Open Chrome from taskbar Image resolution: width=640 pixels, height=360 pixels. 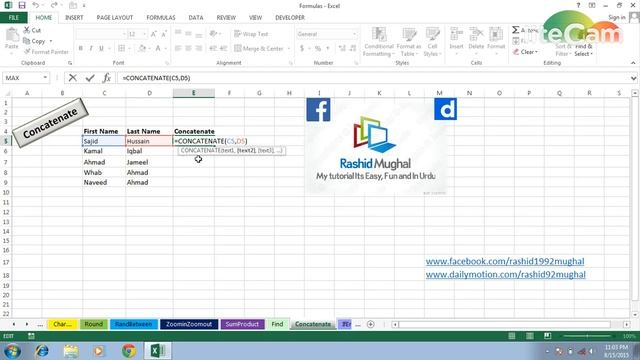point(129,351)
